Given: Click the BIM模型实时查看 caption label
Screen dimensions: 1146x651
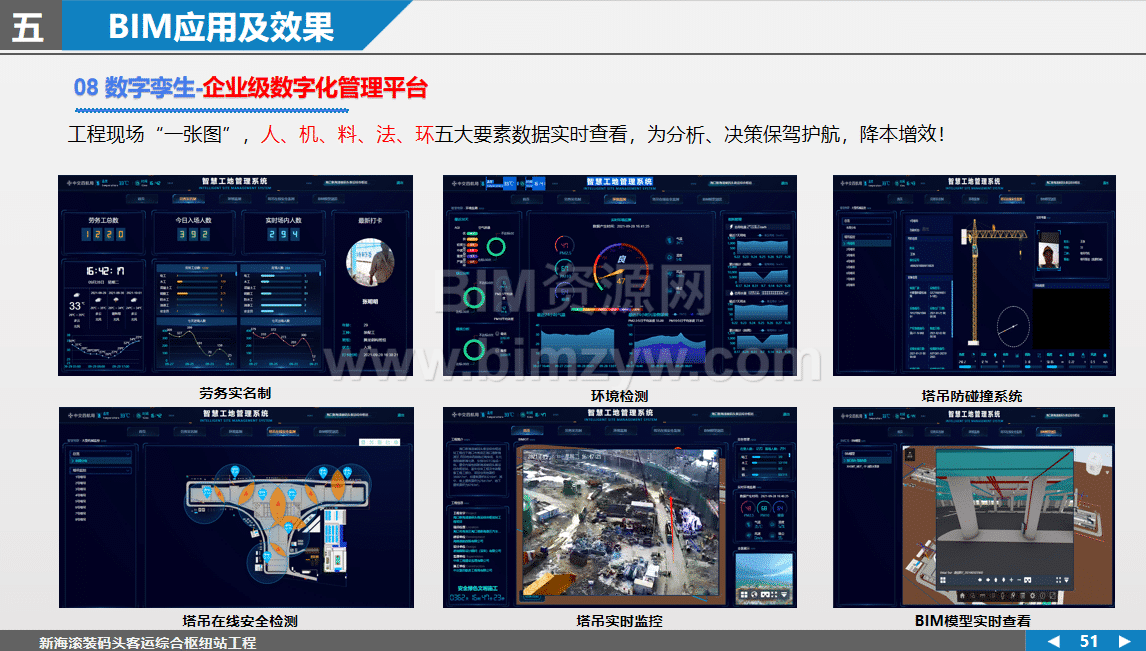Looking at the screenshot, I should coord(972,621).
